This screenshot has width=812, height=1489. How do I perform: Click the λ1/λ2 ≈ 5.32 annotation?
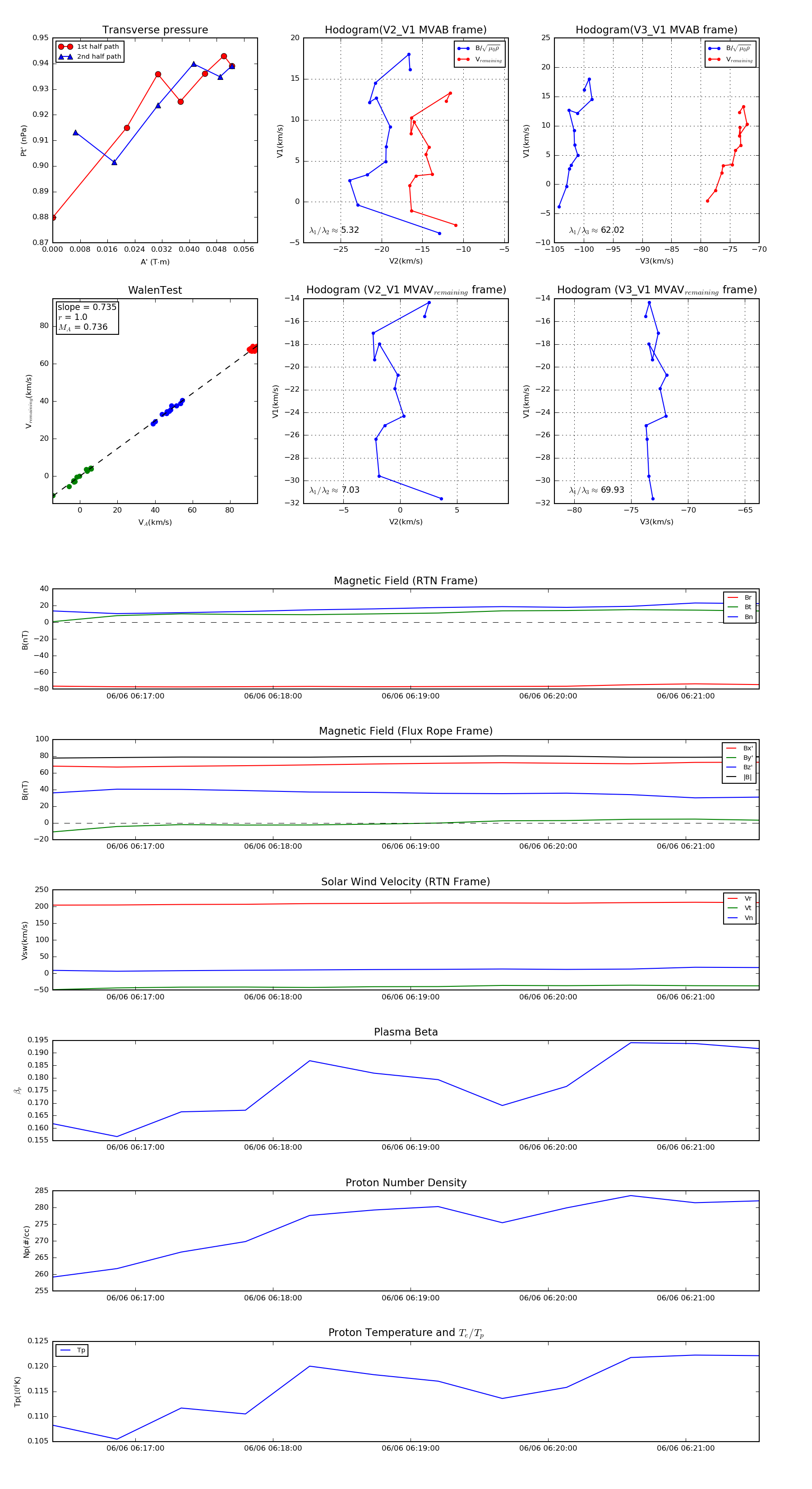click(x=334, y=230)
